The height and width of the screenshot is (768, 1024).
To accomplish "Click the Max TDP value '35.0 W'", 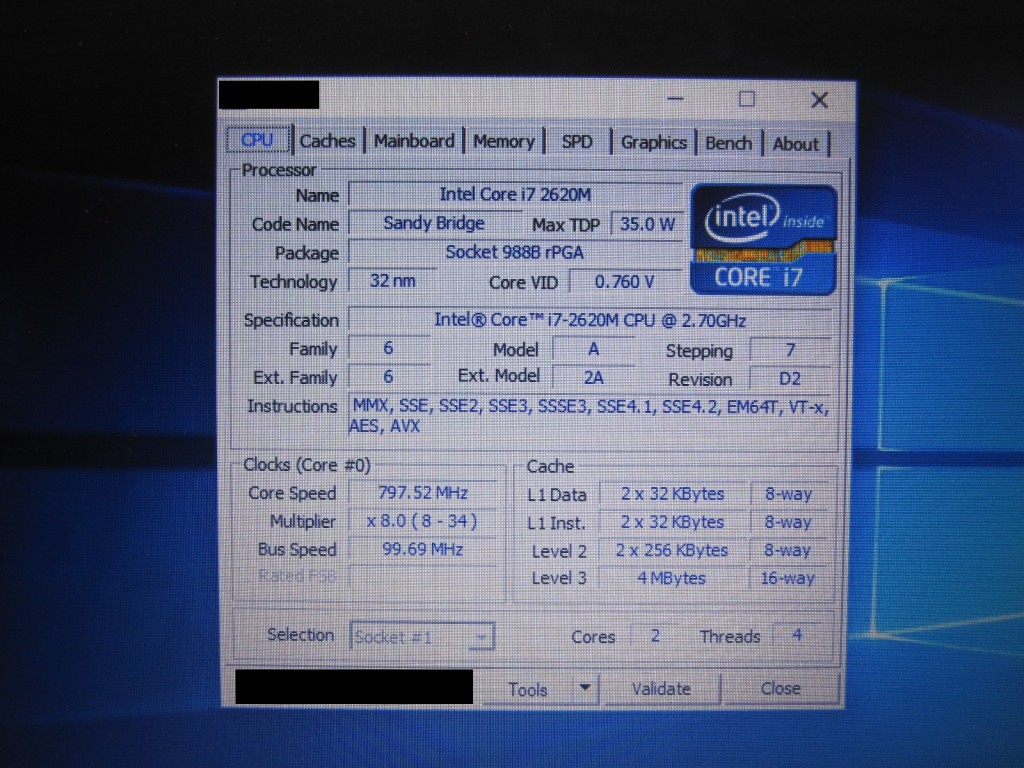I will point(647,224).
